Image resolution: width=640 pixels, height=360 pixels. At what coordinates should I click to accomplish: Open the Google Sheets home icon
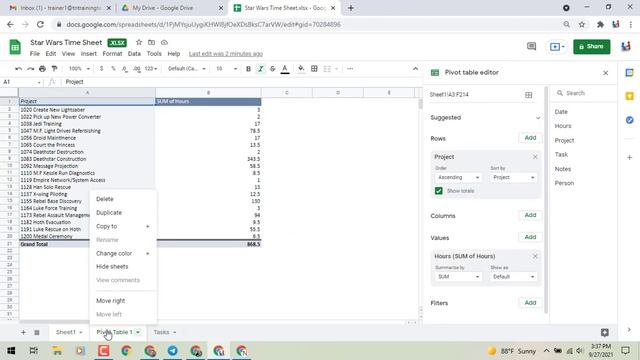pyautogui.click(x=15, y=47)
